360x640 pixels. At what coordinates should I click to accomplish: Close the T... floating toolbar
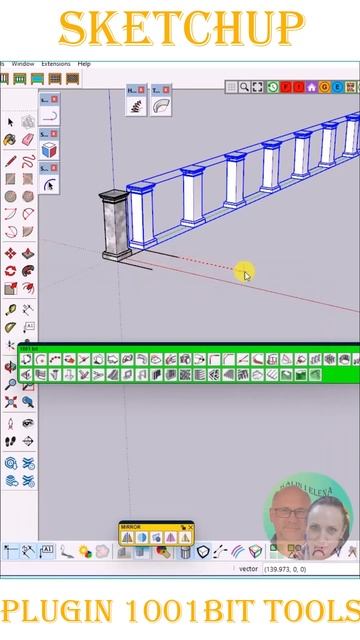coord(166,90)
